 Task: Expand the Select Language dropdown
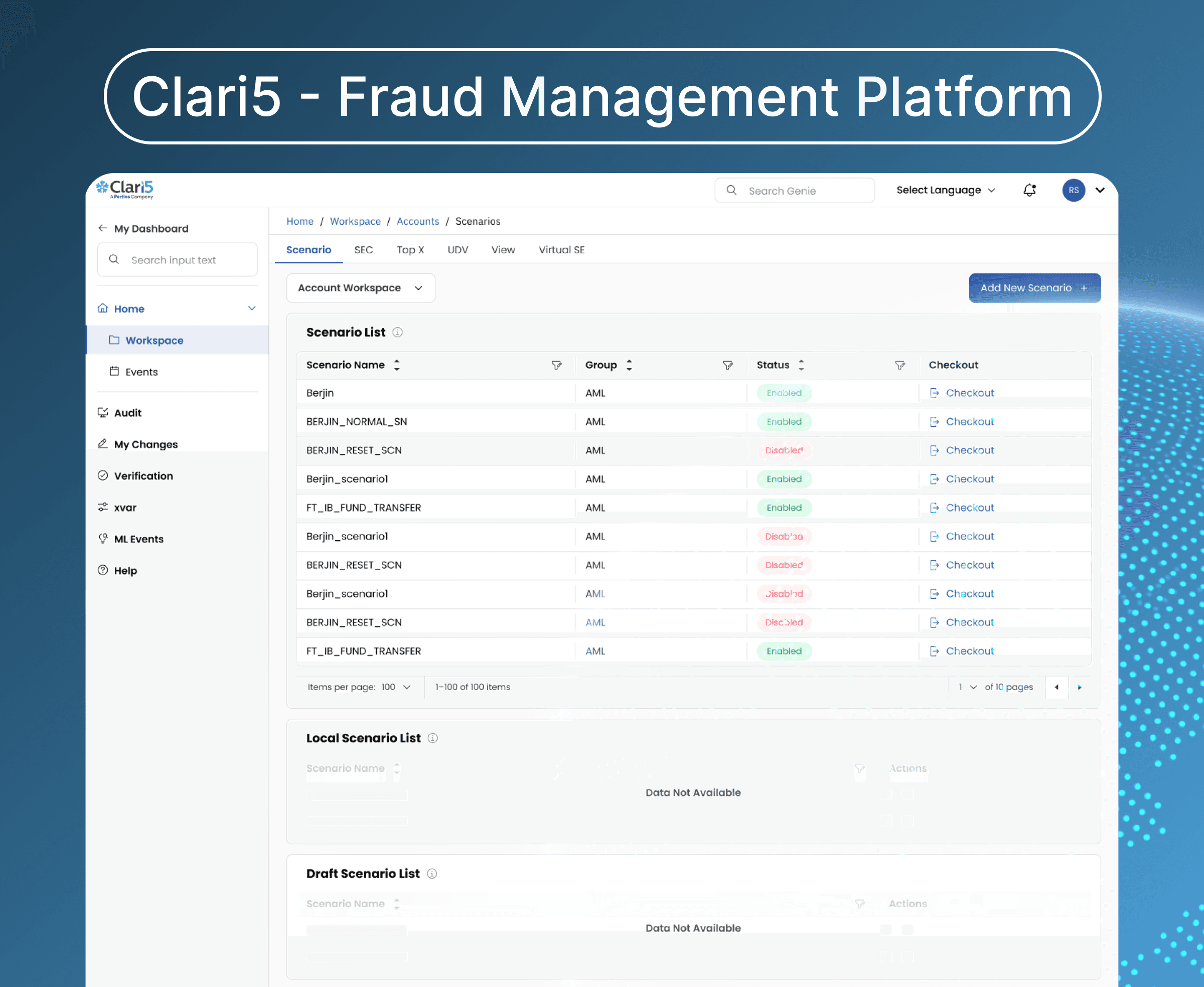pyautogui.click(x=945, y=191)
